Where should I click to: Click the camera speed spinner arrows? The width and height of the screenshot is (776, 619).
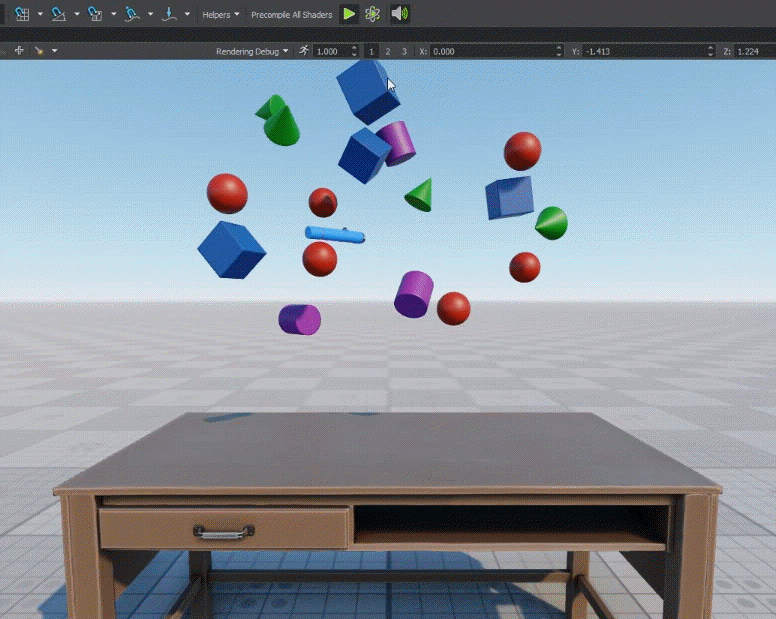[x=354, y=51]
